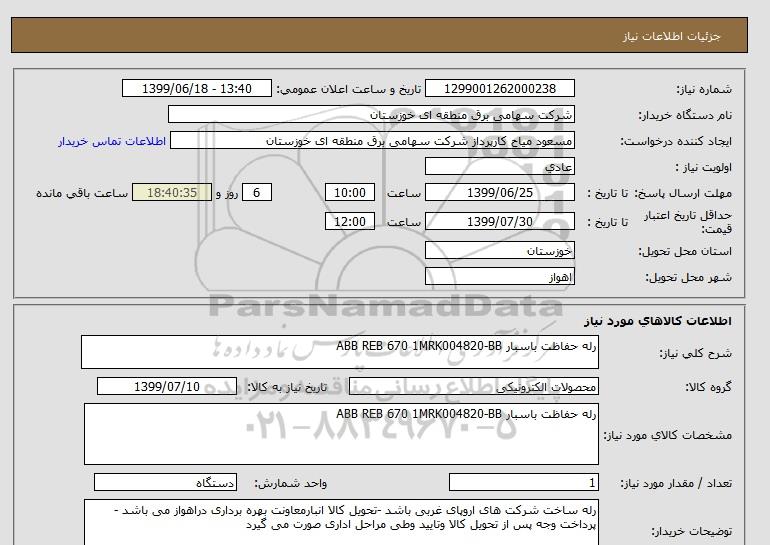Screen dimensions: 770x545
Task: Open the buyer contact information link
Action: (105, 141)
